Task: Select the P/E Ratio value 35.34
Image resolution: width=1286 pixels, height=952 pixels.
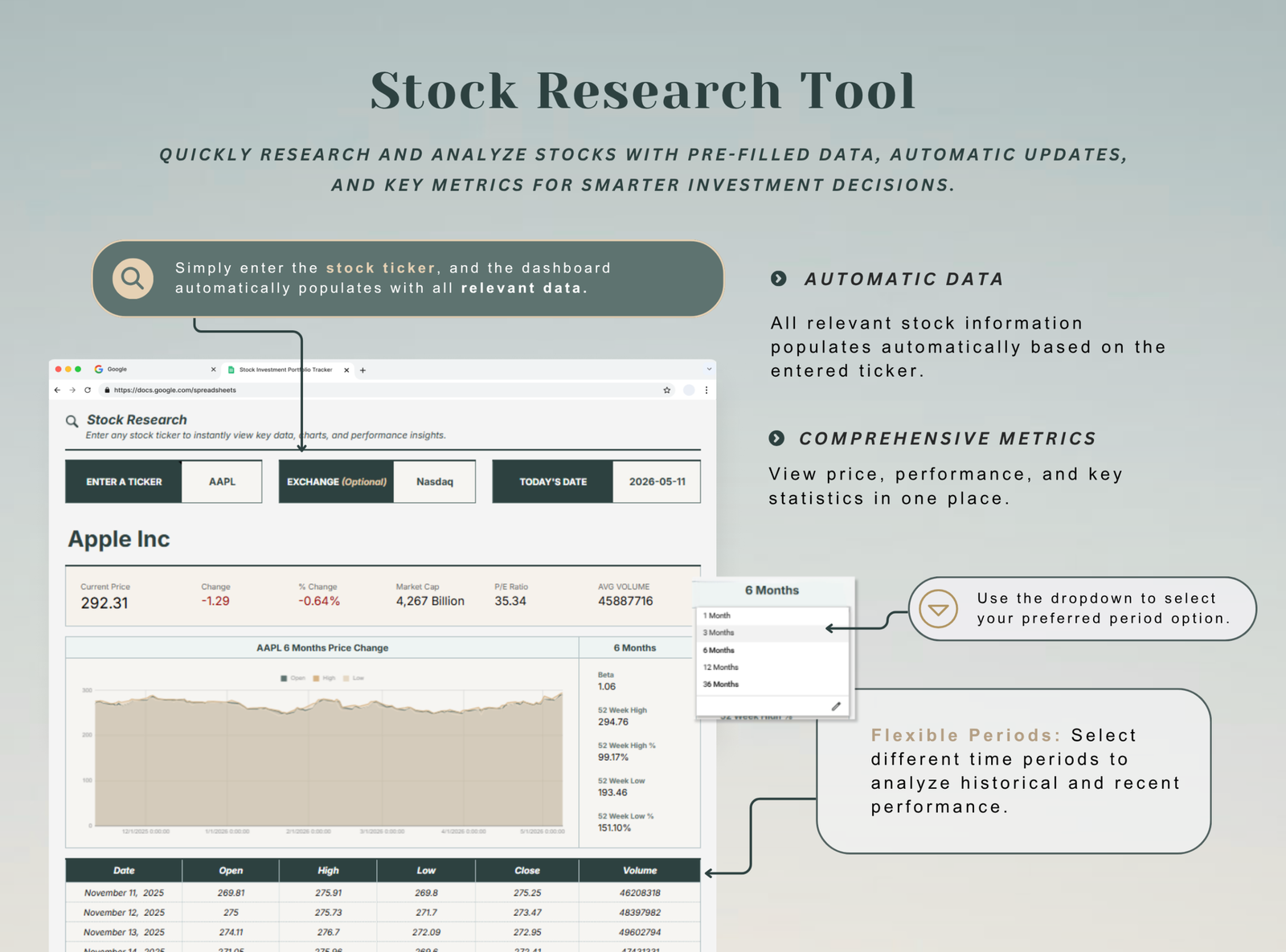Action: pos(510,601)
